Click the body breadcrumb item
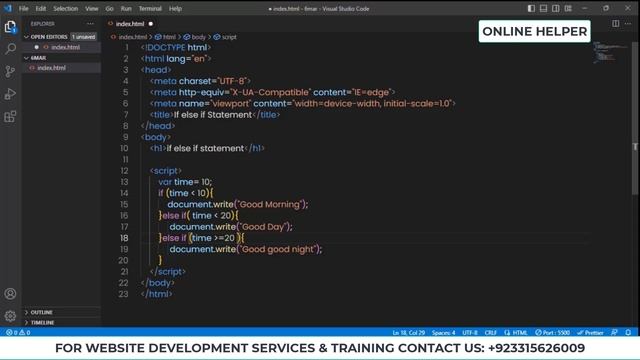This screenshot has height=360, width=640. click(x=198, y=37)
